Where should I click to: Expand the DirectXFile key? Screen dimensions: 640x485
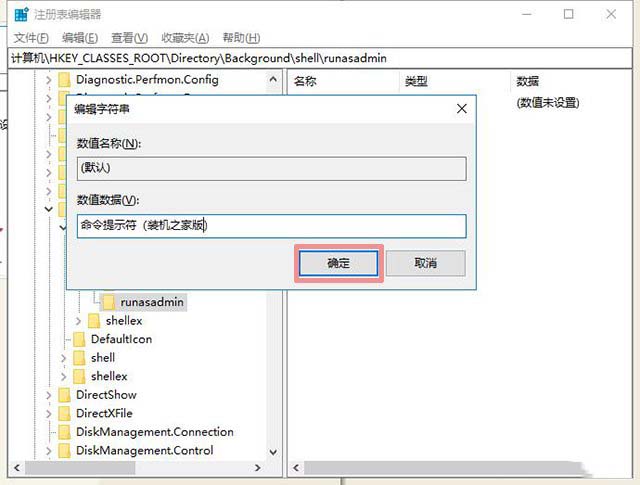point(49,414)
